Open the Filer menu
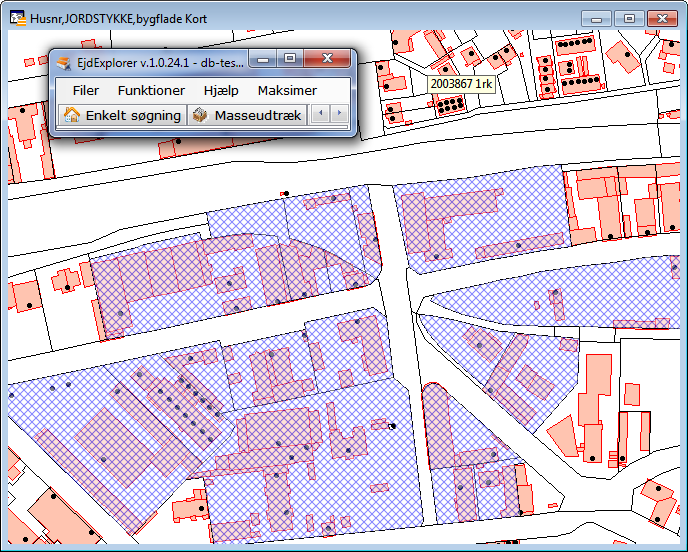Viewport: 688px width, 552px height. pyautogui.click(x=85, y=90)
